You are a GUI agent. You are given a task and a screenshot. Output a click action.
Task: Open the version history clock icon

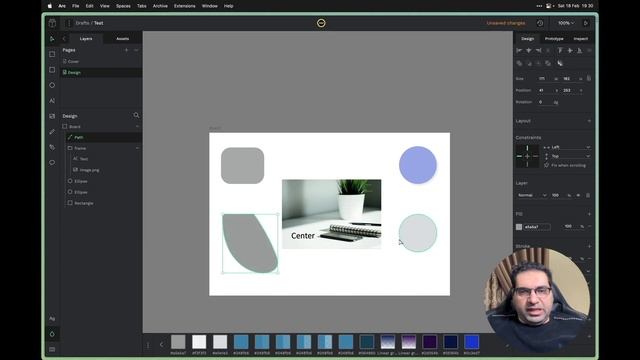click(x=540, y=23)
